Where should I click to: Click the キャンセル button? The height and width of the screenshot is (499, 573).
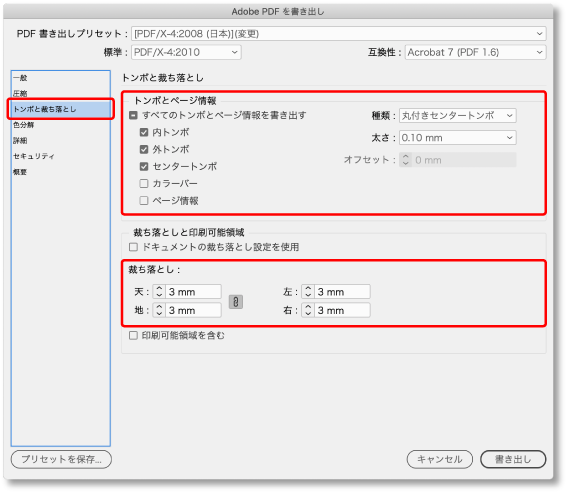point(440,459)
